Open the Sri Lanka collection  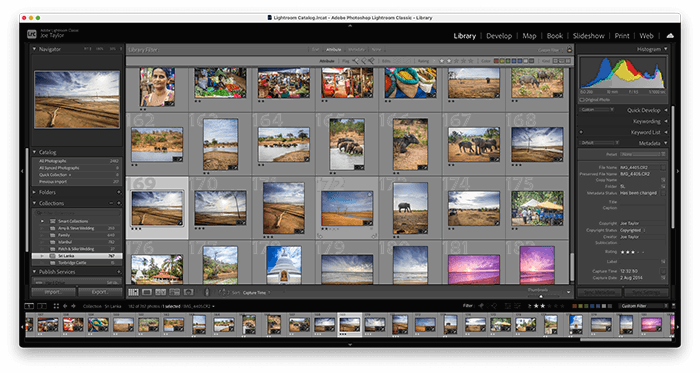point(77,256)
